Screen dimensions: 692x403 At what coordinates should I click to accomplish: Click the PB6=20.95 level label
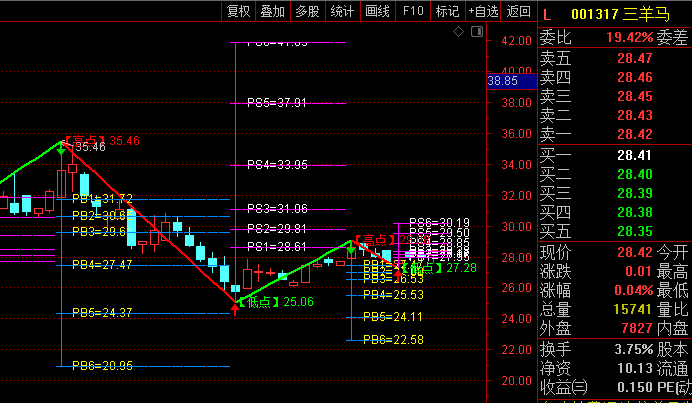click(x=102, y=365)
